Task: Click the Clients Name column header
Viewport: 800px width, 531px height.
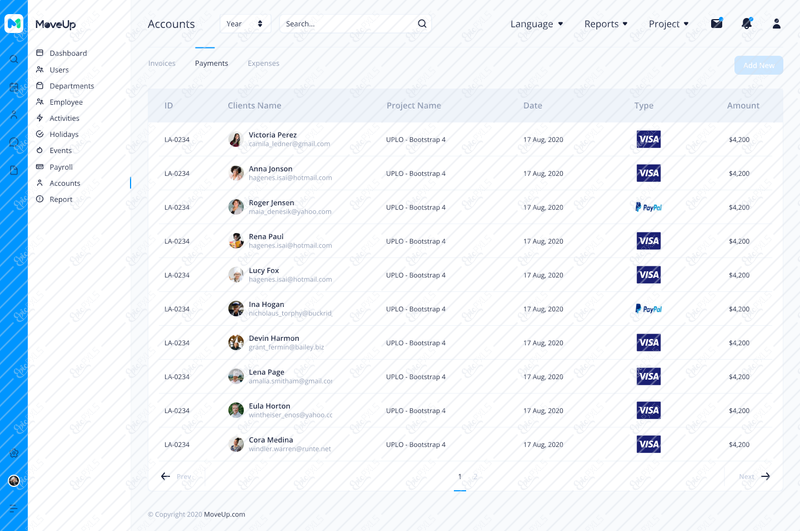Action: (x=254, y=106)
